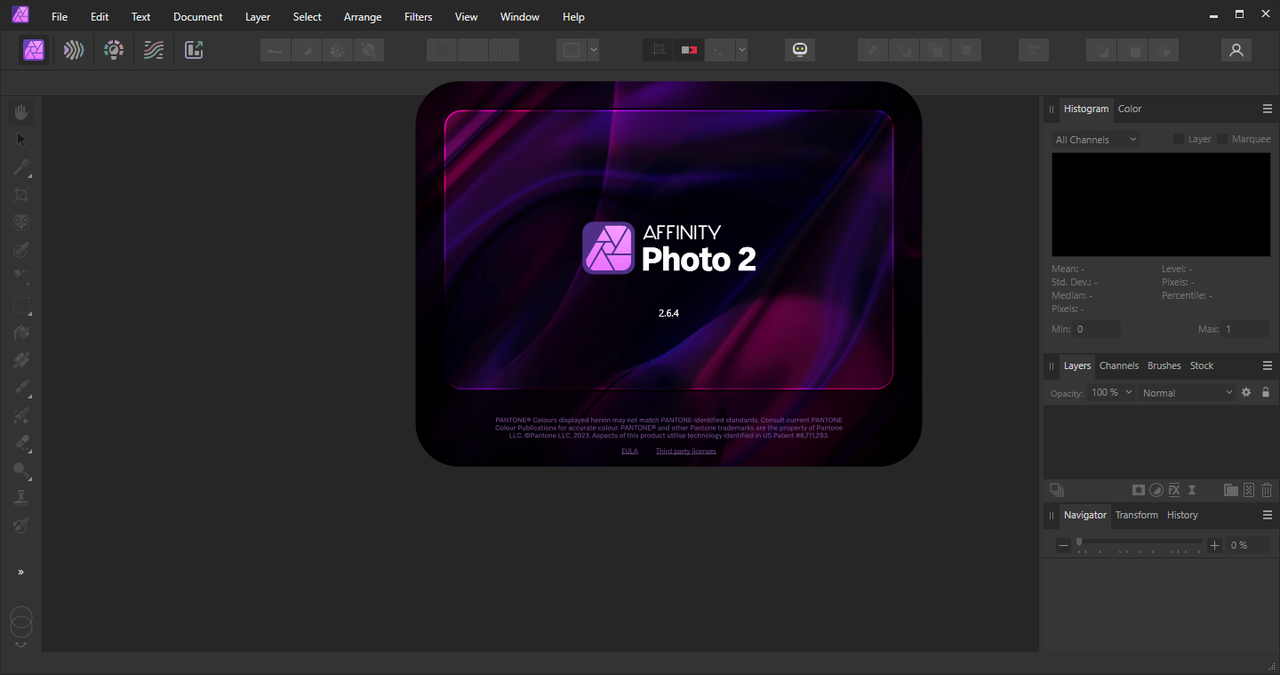
Task: Select the Crop tool
Action: (21, 195)
